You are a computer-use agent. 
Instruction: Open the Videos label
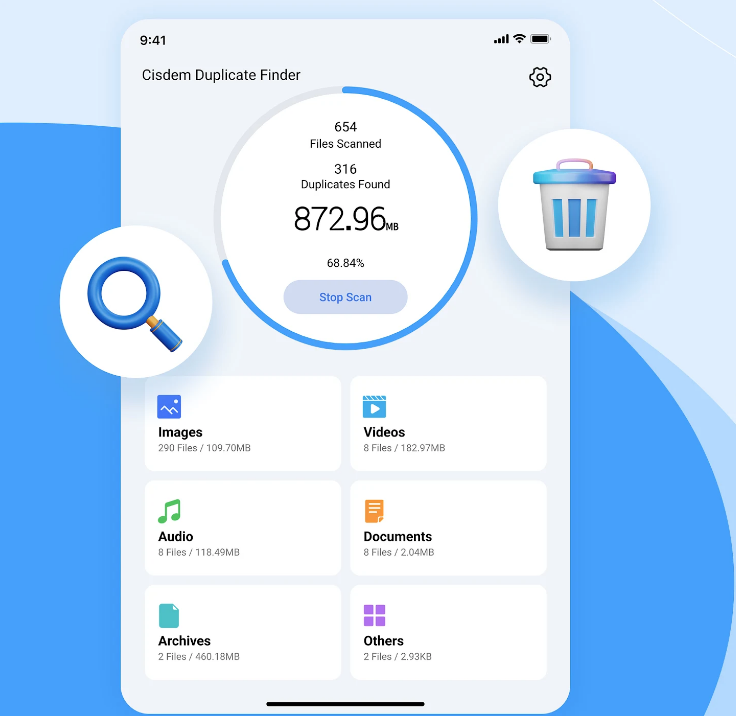coord(384,432)
